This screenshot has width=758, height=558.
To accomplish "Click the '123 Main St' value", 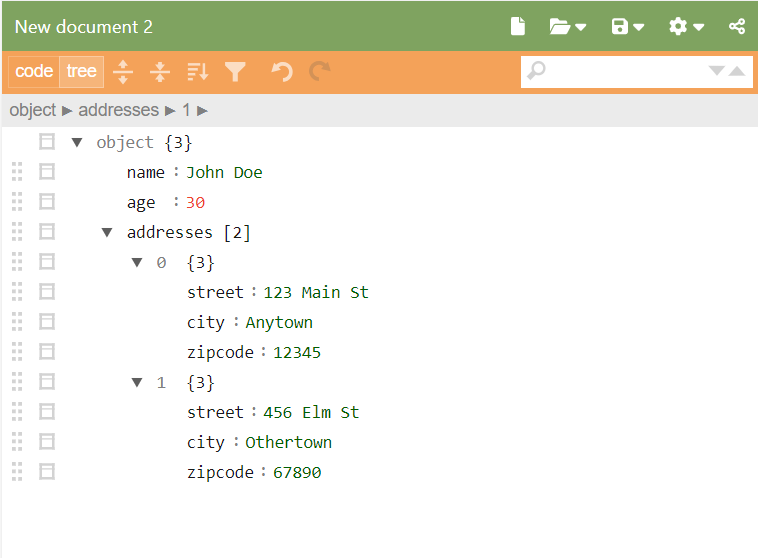I will (316, 293).
